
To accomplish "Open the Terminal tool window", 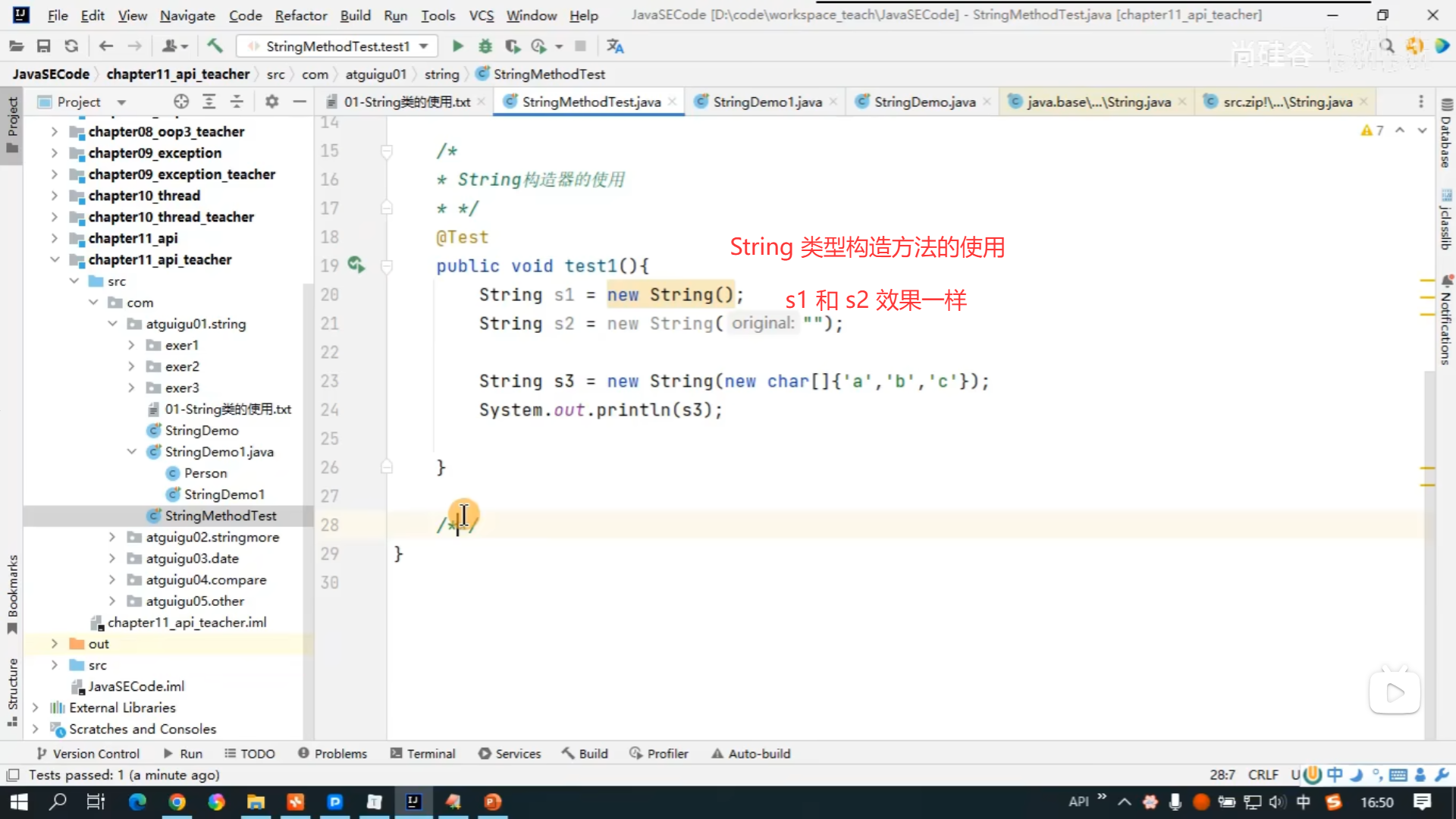I will [x=422, y=753].
